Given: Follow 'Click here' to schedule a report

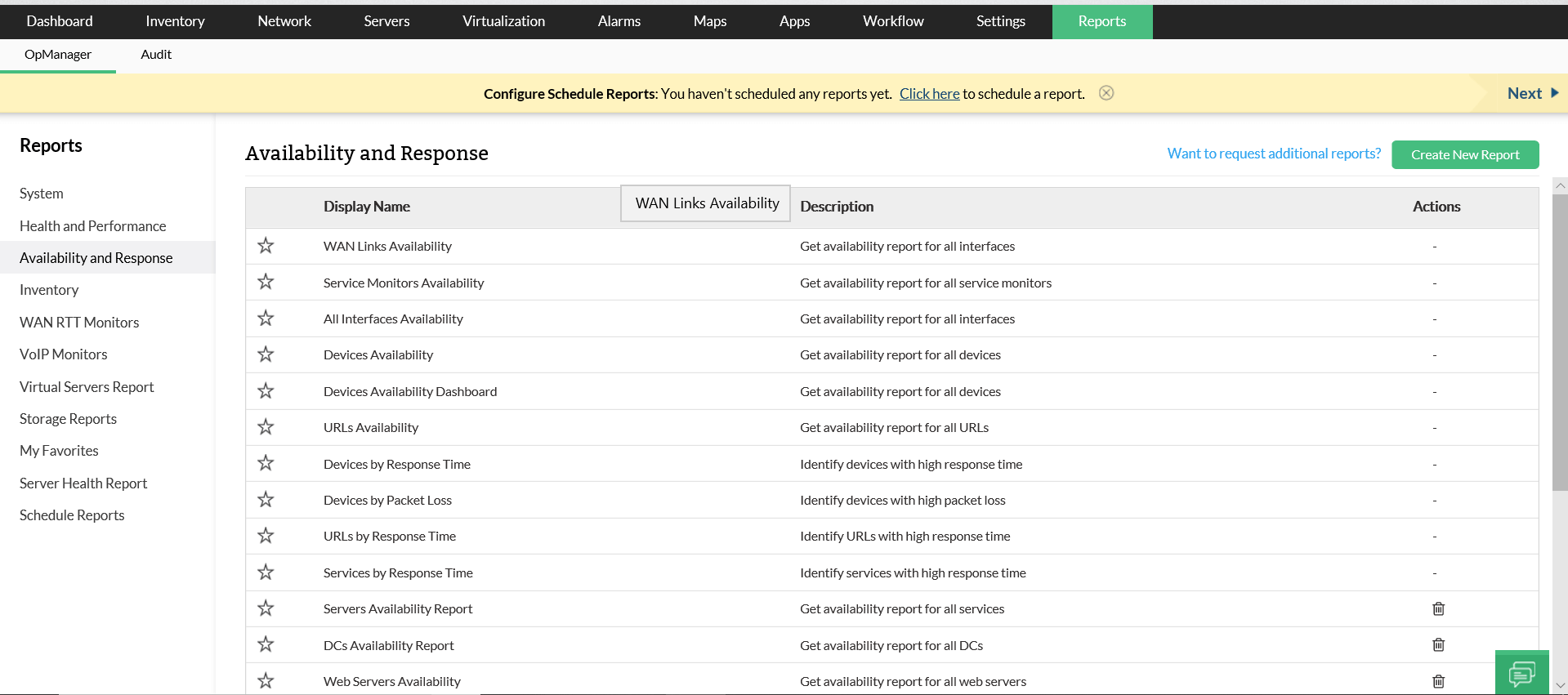Looking at the screenshot, I should coord(929,94).
